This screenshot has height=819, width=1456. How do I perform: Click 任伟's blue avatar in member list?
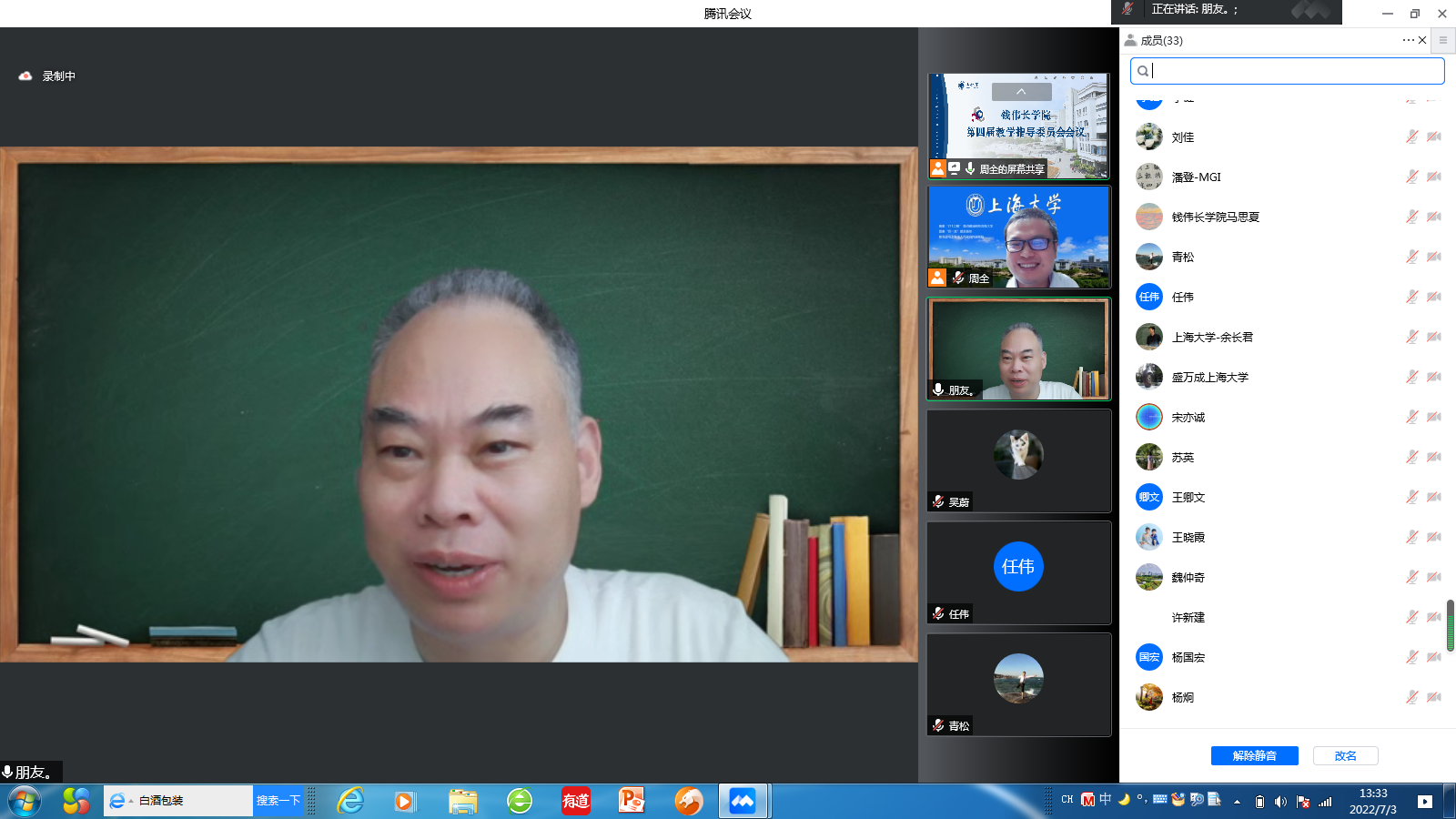(1149, 297)
